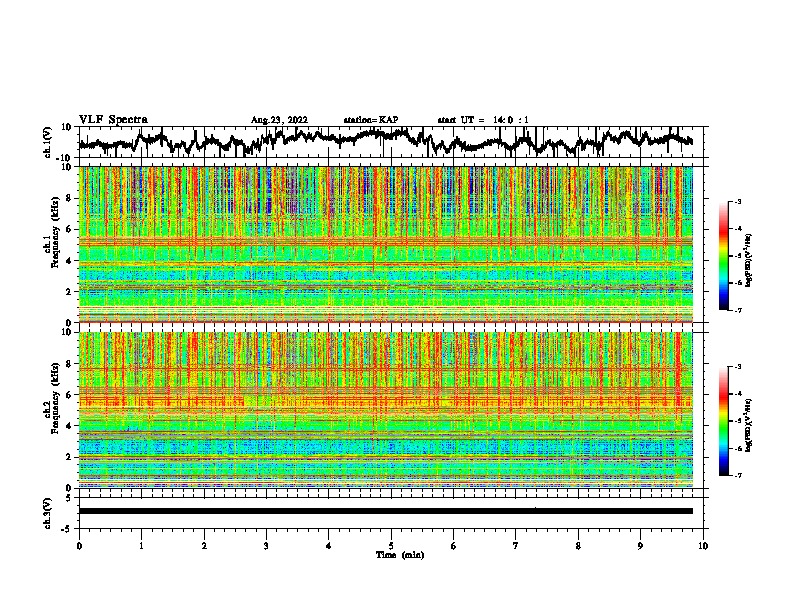Image resolution: width=792 pixels, height=612 pixels.
Task: Click the time axis tick label "3"
Action: point(266,546)
